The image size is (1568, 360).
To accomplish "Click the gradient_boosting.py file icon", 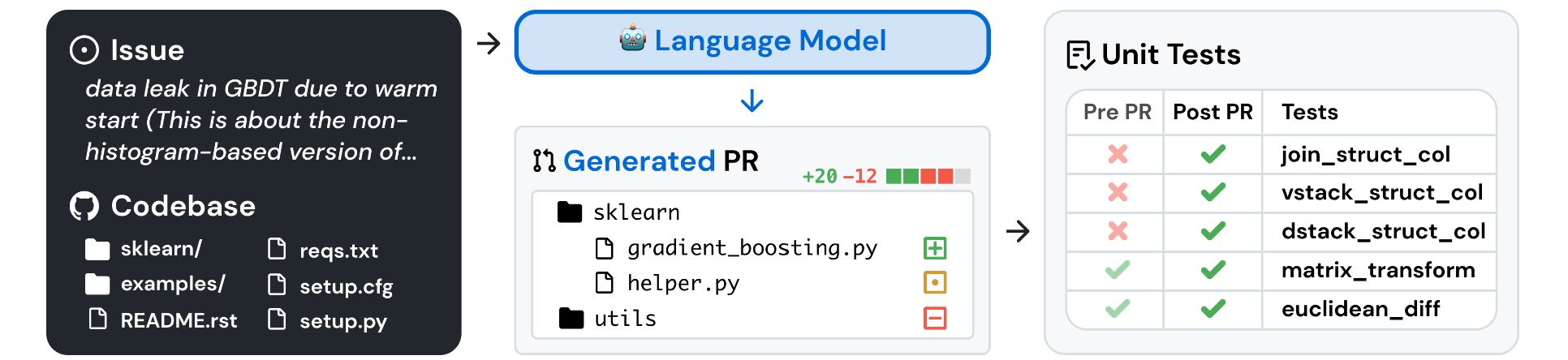I will (x=605, y=248).
